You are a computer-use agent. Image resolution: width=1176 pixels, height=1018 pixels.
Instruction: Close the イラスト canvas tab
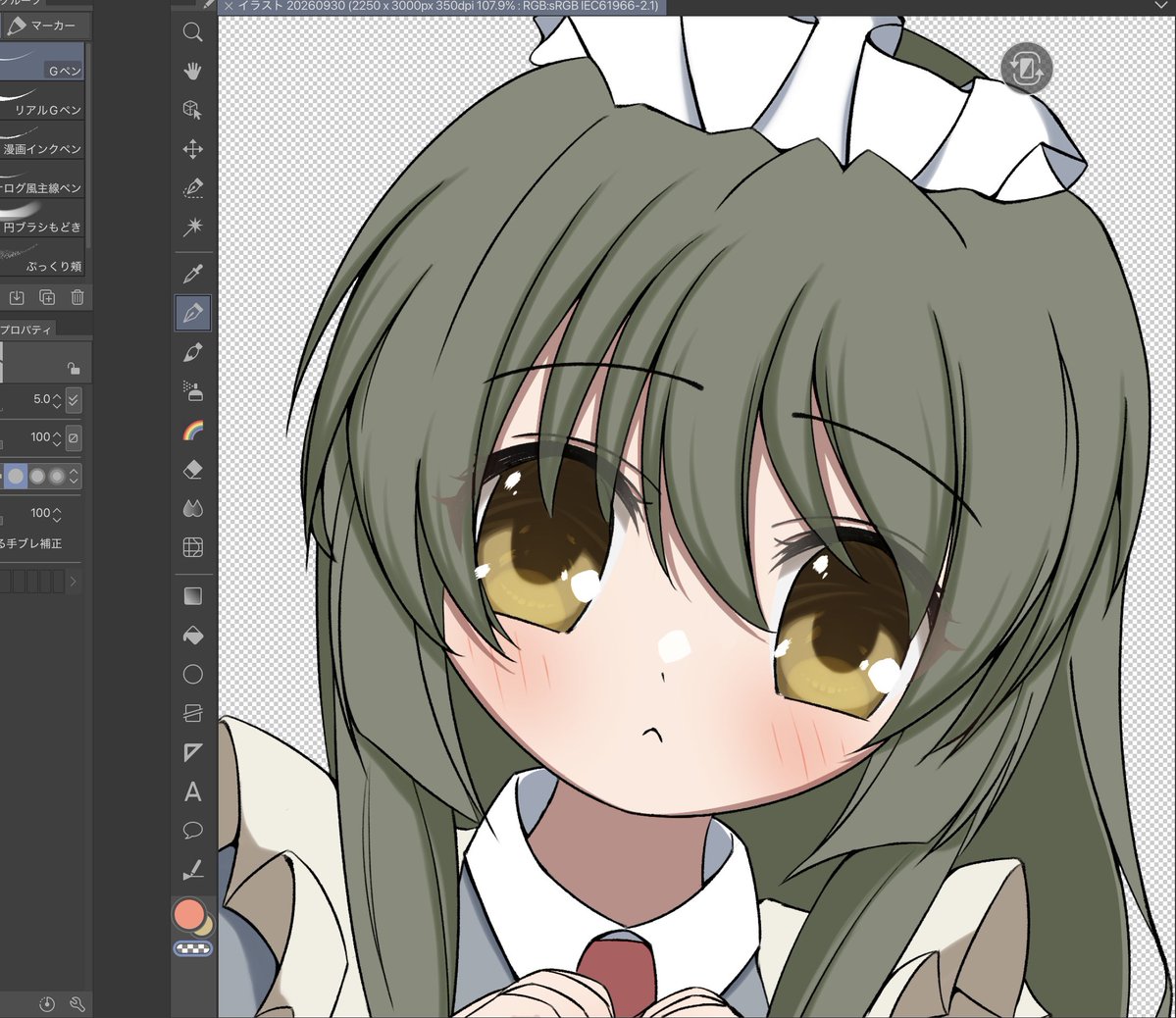pyautogui.click(x=228, y=6)
